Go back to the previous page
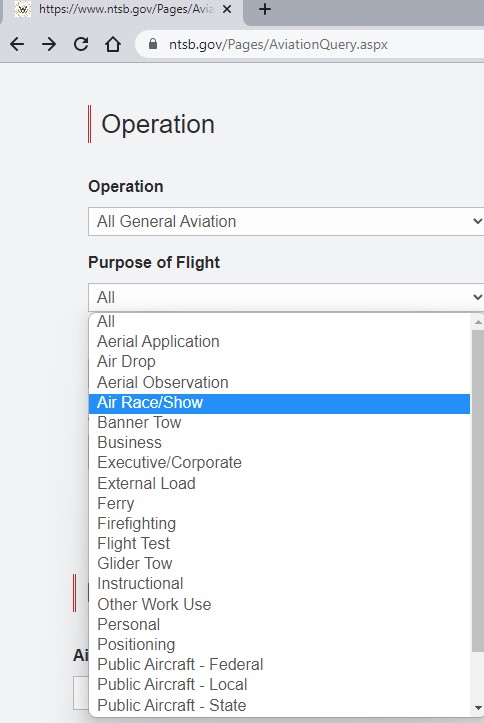The image size is (484, 723). pyautogui.click(x=17, y=44)
